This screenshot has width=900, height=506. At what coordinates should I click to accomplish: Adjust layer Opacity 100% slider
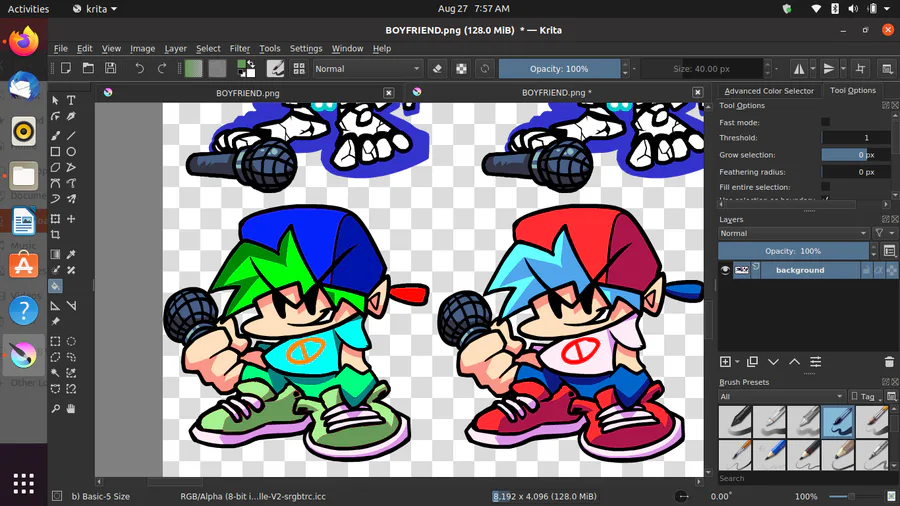click(x=793, y=251)
